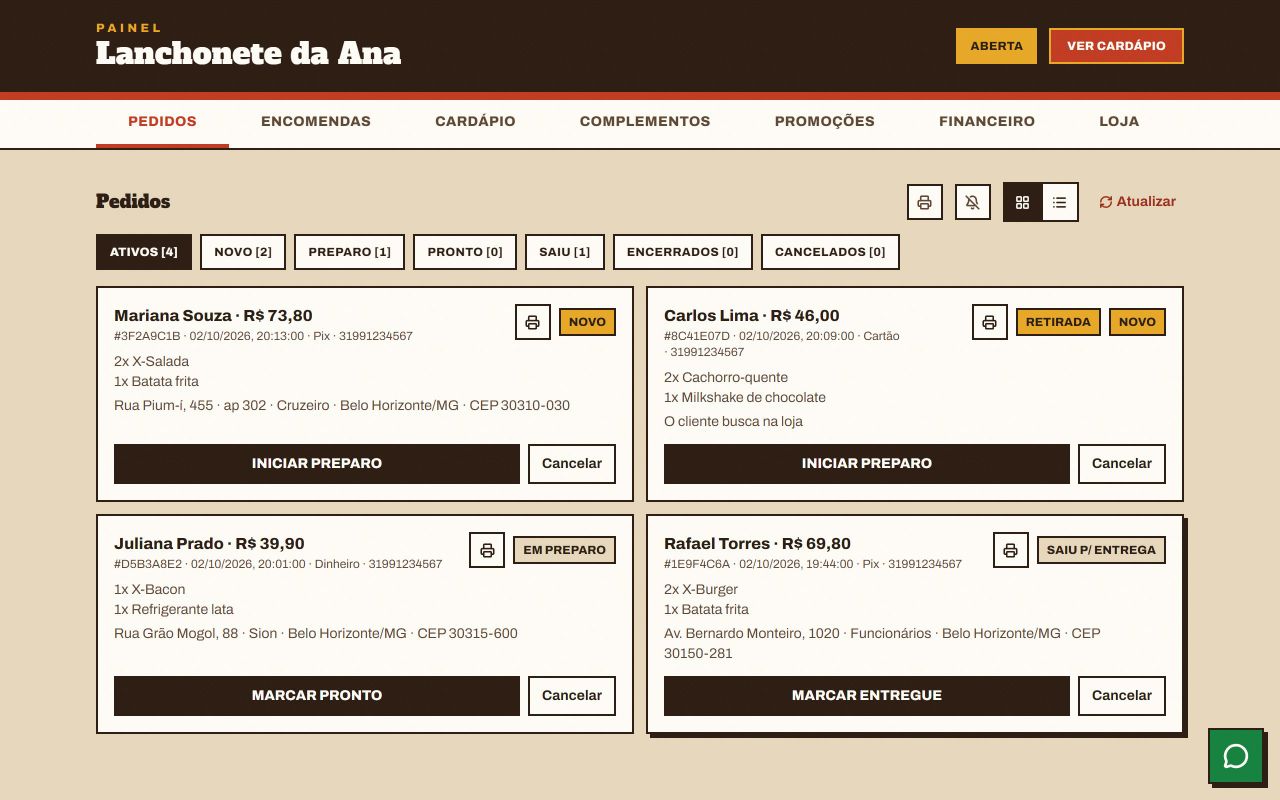
Task: Open the Cardápio tab
Action: coord(475,122)
